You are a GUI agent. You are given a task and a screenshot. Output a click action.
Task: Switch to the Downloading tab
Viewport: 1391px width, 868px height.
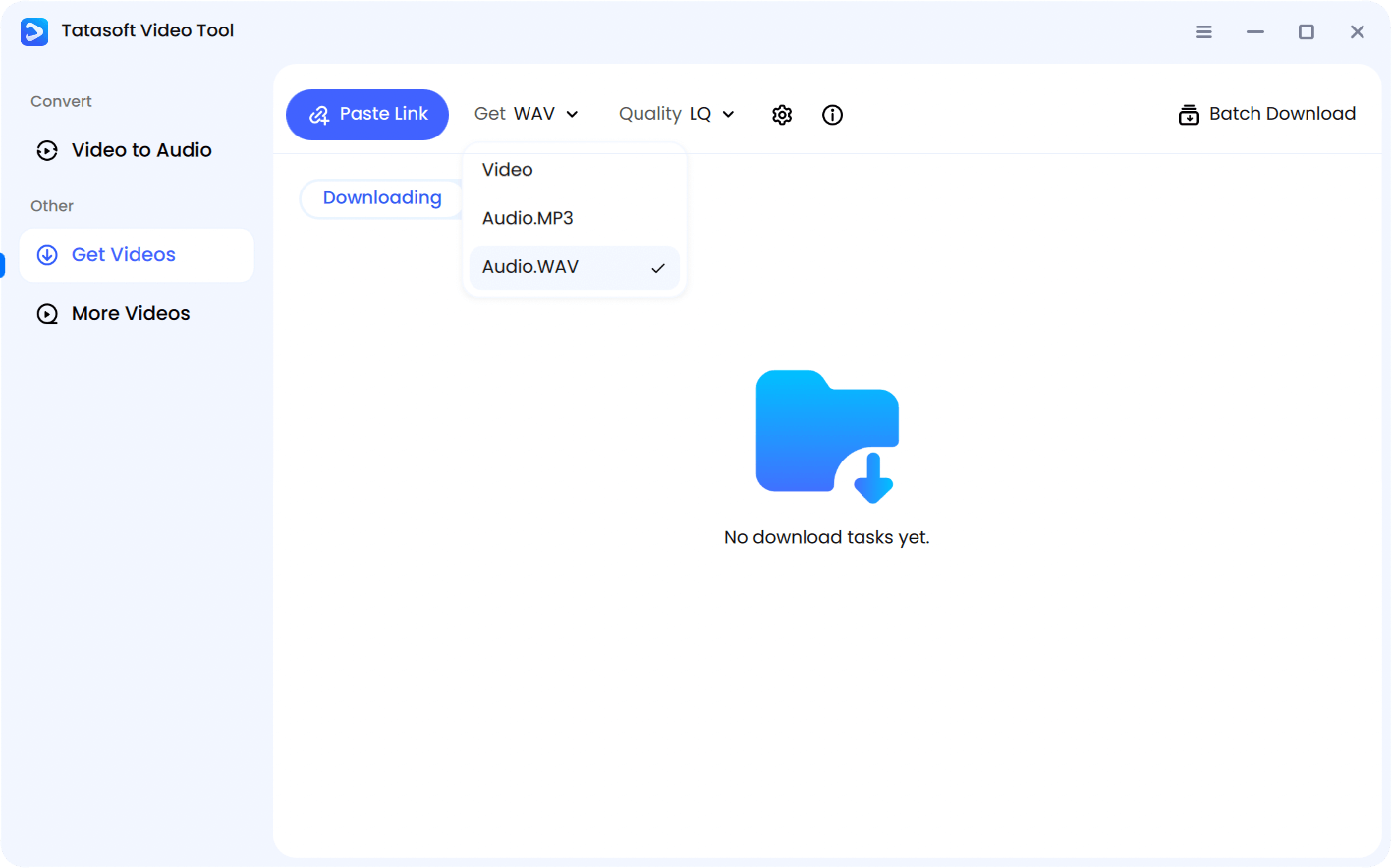tap(381, 197)
